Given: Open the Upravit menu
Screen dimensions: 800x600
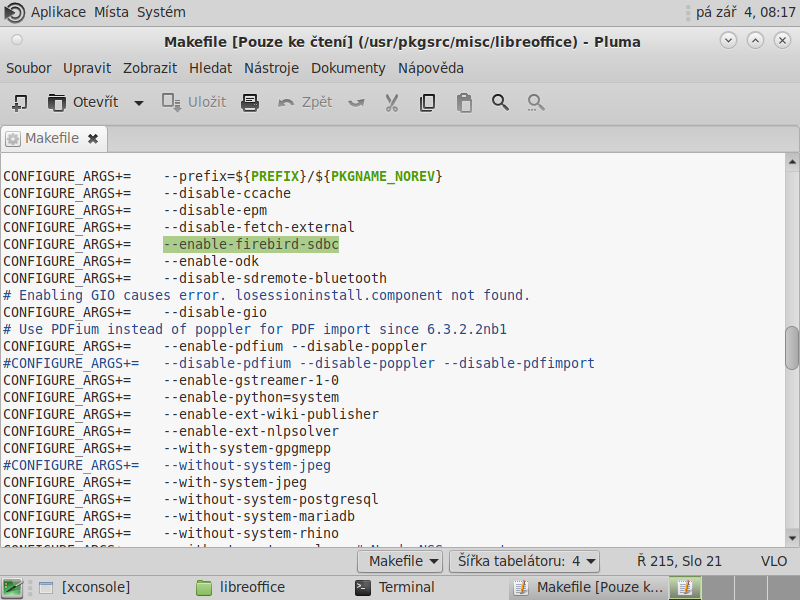Looking at the screenshot, I should 87,68.
